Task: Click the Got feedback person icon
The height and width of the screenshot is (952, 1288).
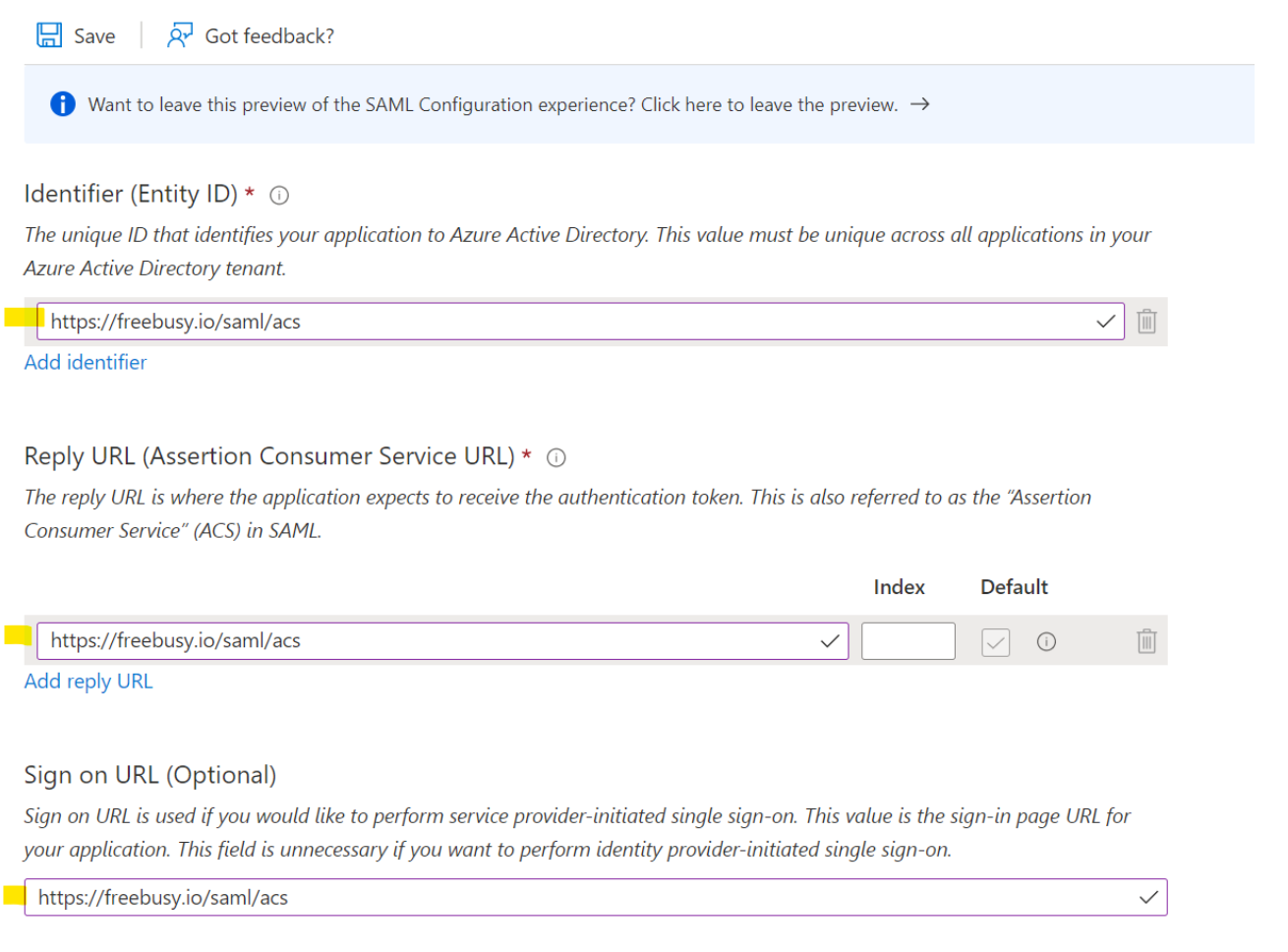Action: point(179,35)
